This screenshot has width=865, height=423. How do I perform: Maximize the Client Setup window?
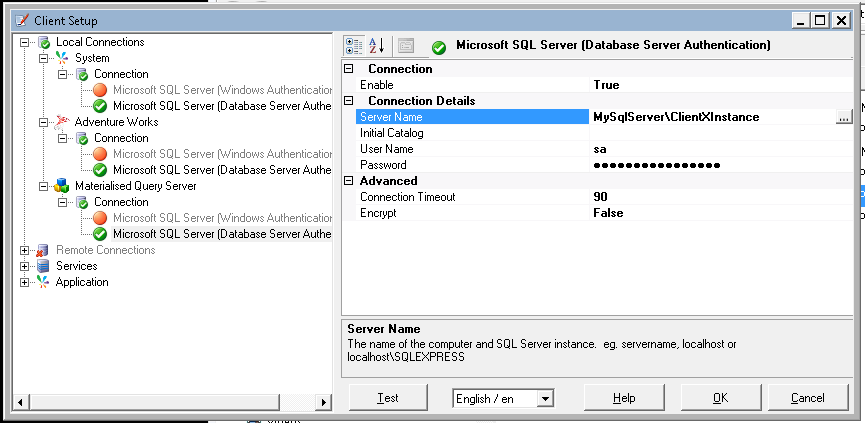coord(821,21)
